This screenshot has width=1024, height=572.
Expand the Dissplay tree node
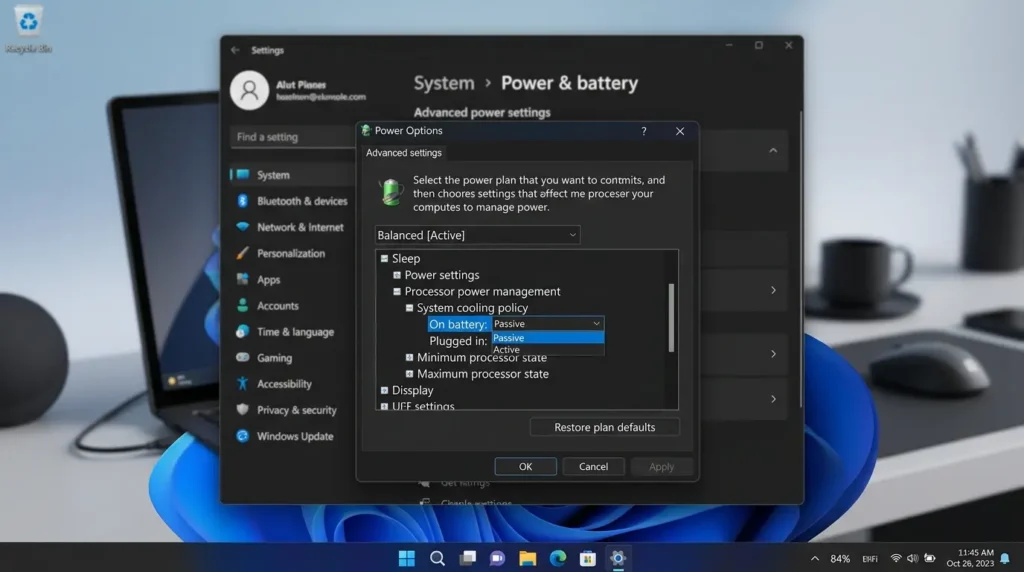click(385, 390)
